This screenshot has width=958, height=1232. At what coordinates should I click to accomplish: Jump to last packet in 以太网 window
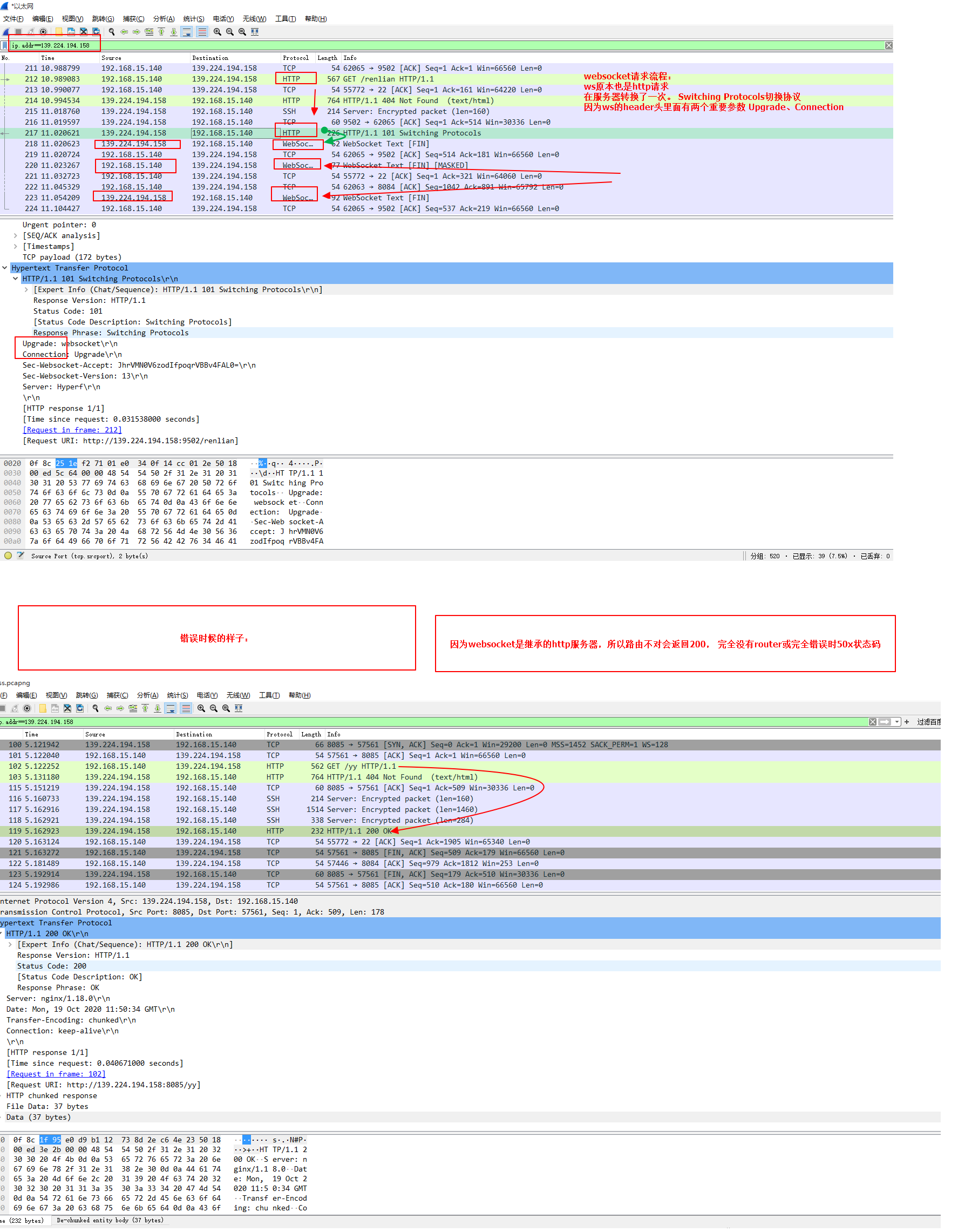click(174, 32)
